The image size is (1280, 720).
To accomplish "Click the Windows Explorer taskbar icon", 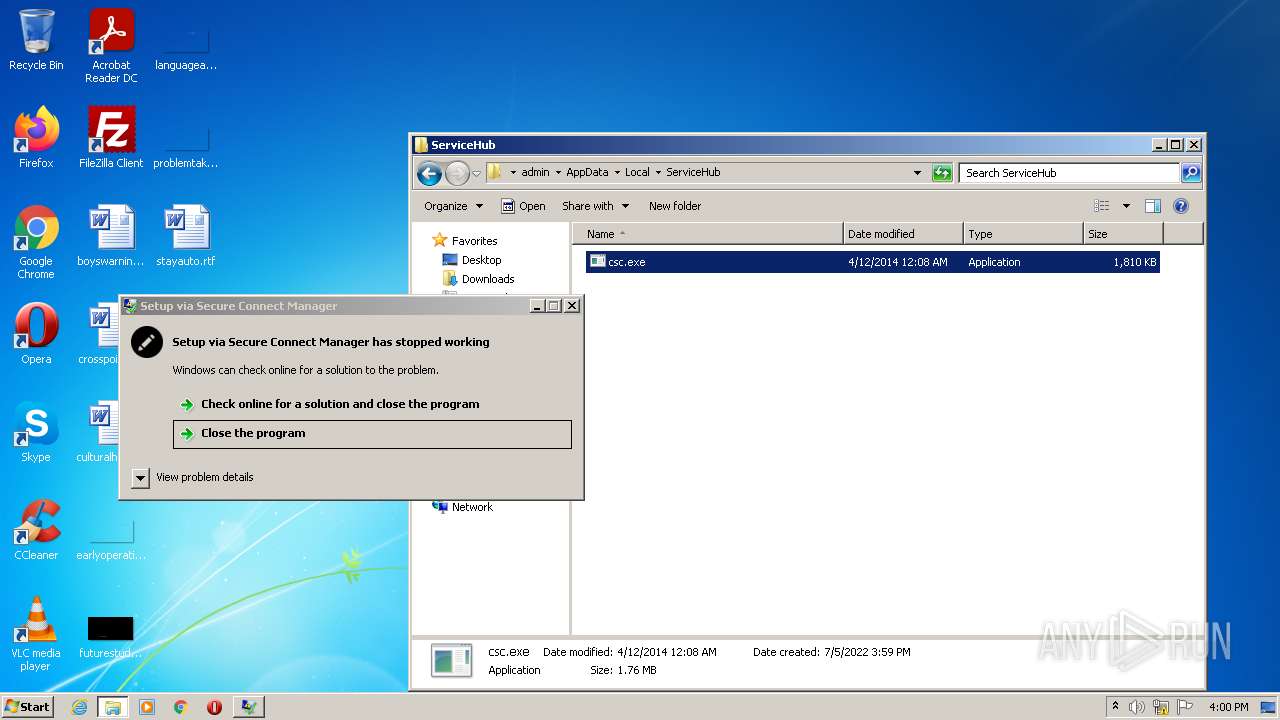I will point(113,707).
